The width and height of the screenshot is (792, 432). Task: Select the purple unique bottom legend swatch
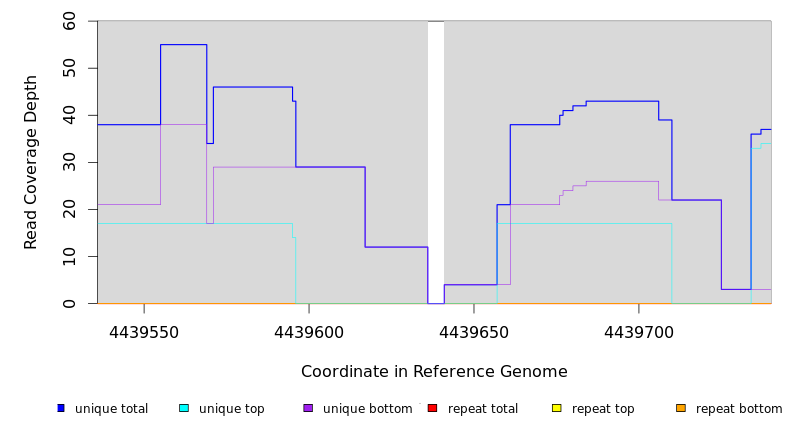click(308, 408)
